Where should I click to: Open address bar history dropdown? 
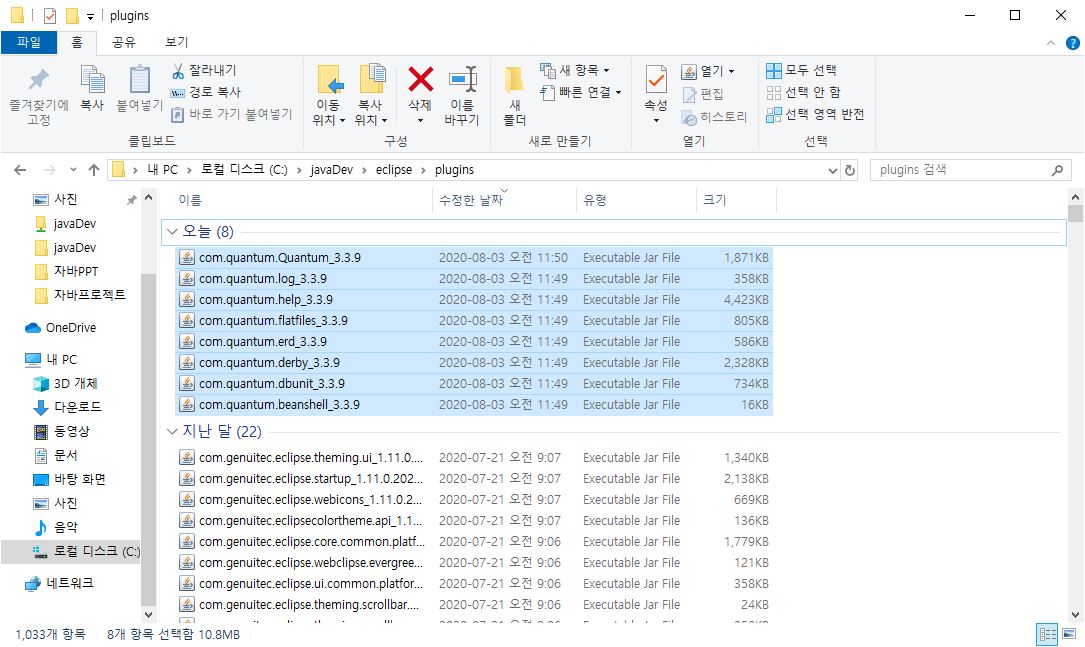[832, 170]
